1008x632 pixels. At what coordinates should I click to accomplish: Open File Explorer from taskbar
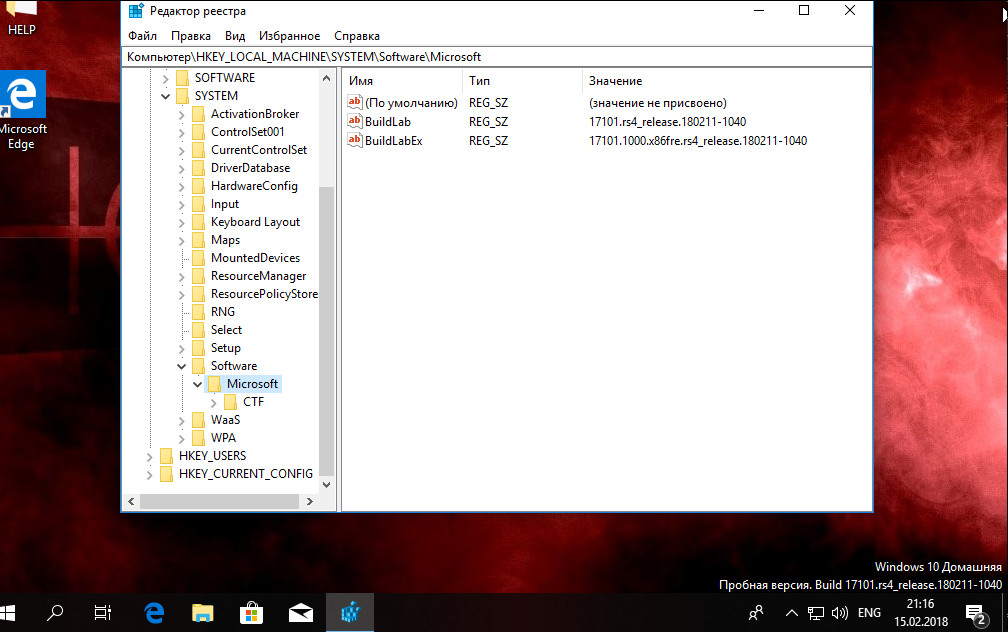pos(202,613)
